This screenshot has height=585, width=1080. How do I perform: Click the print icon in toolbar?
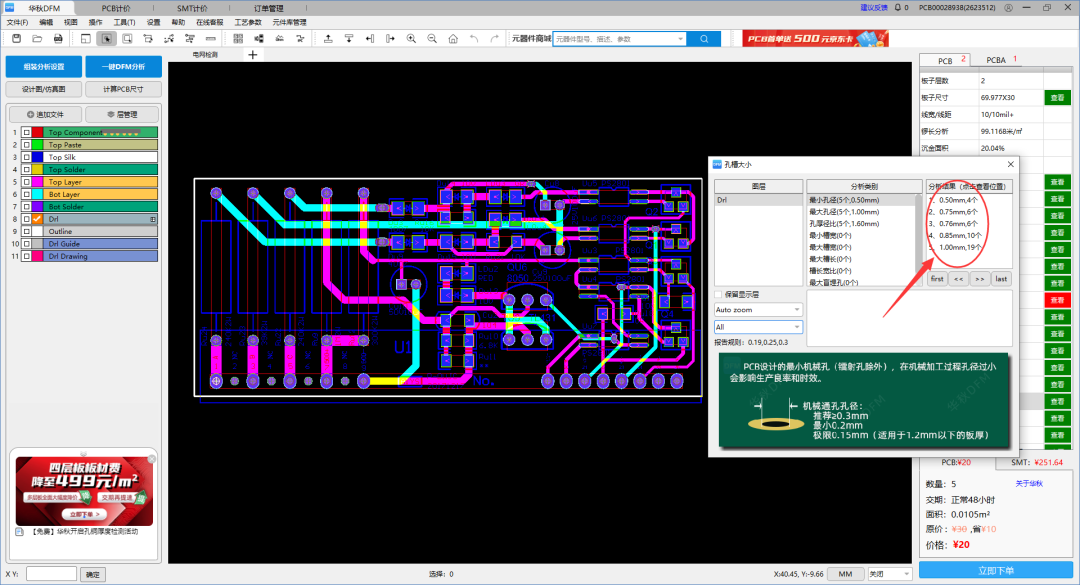[59, 38]
